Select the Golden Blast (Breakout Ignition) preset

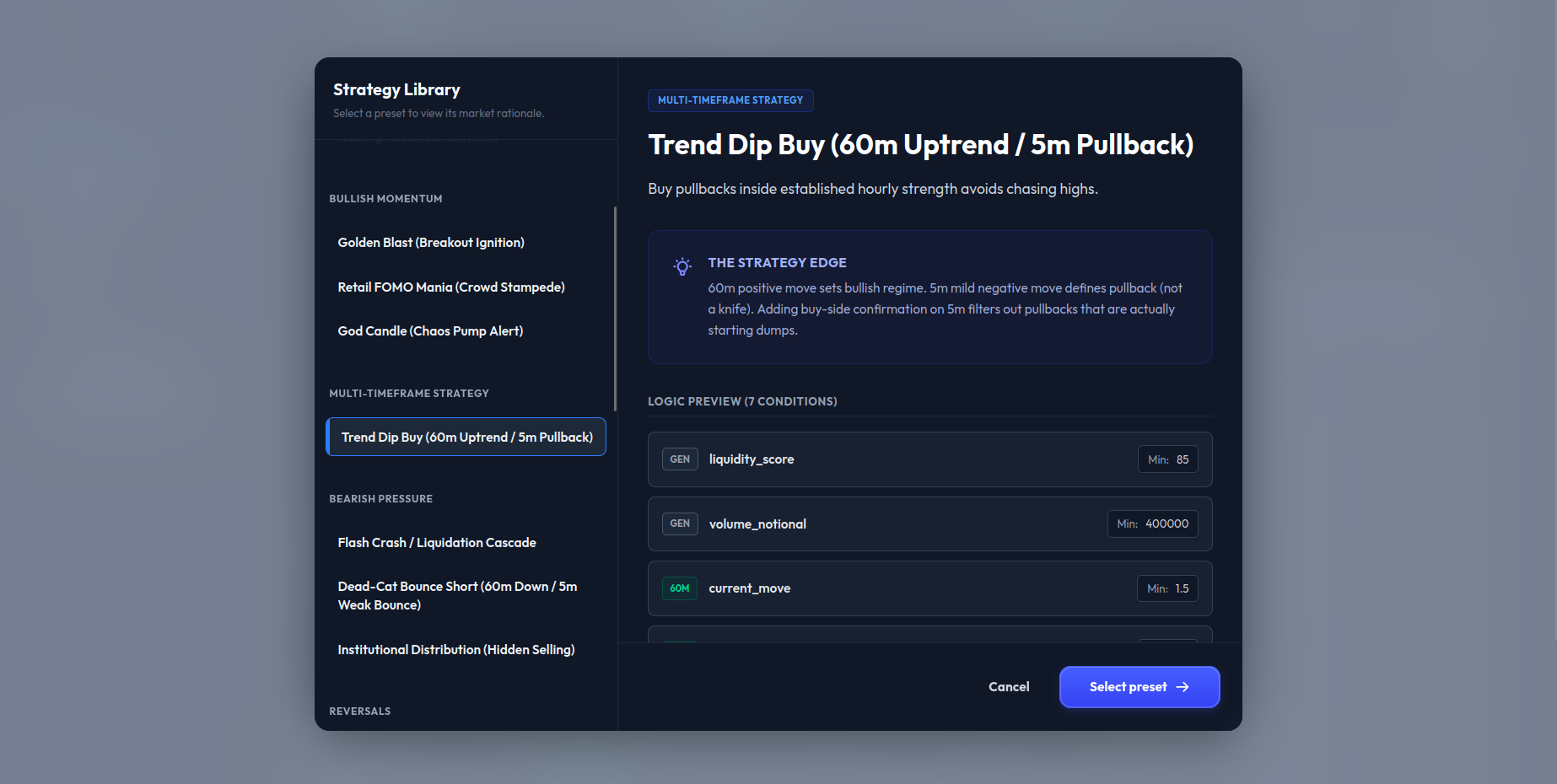pyautogui.click(x=431, y=243)
